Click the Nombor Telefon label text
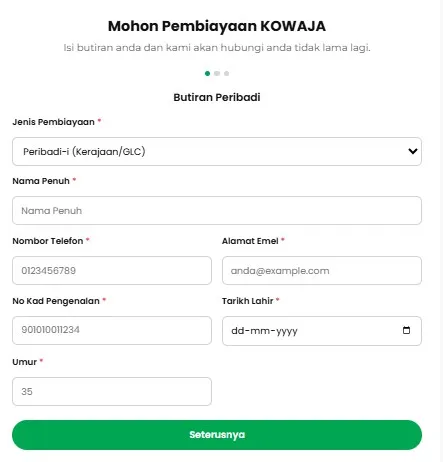The width and height of the screenshot is (443, 462). point(48,241)
